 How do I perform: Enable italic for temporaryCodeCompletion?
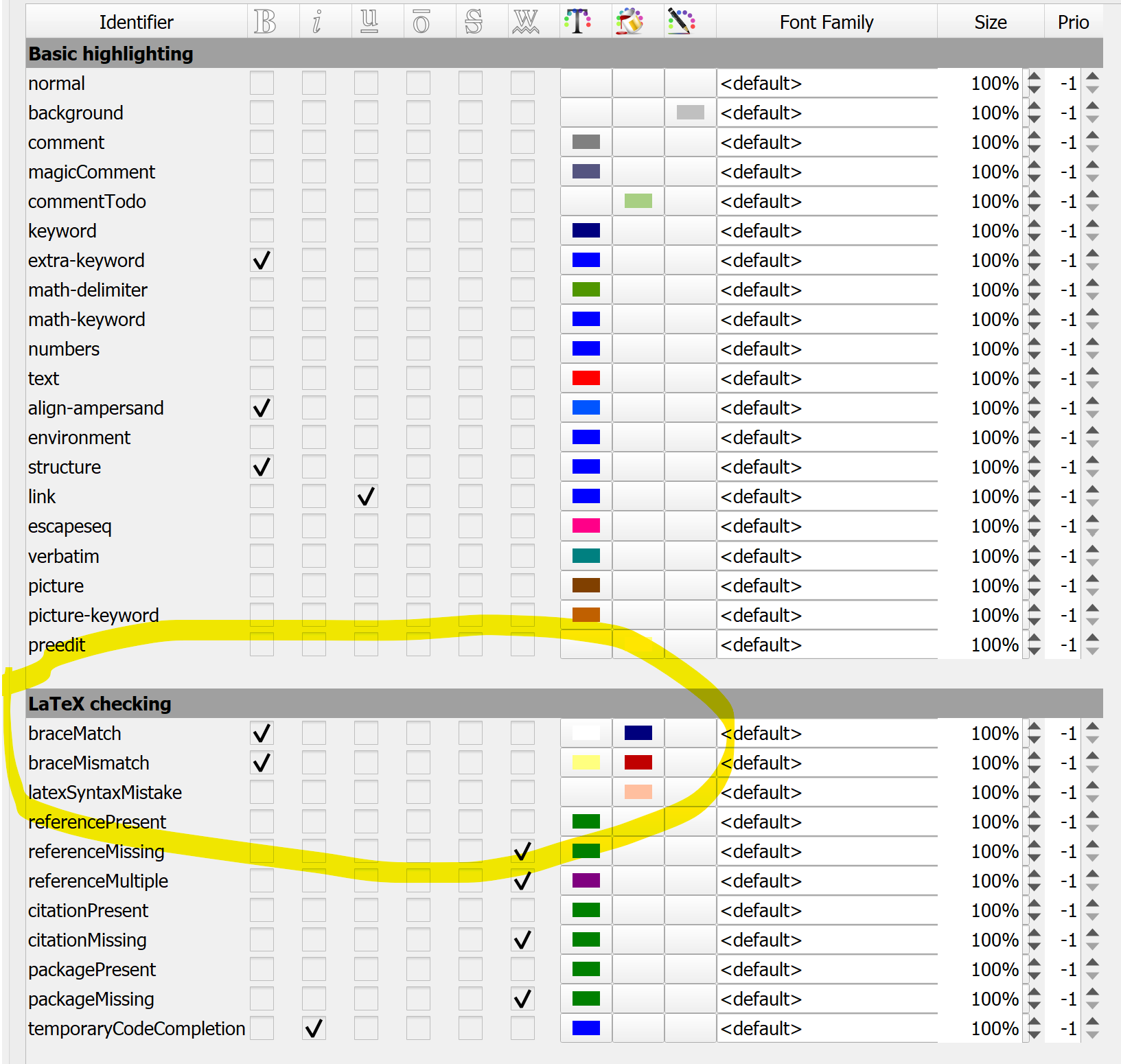point(314,1028)
